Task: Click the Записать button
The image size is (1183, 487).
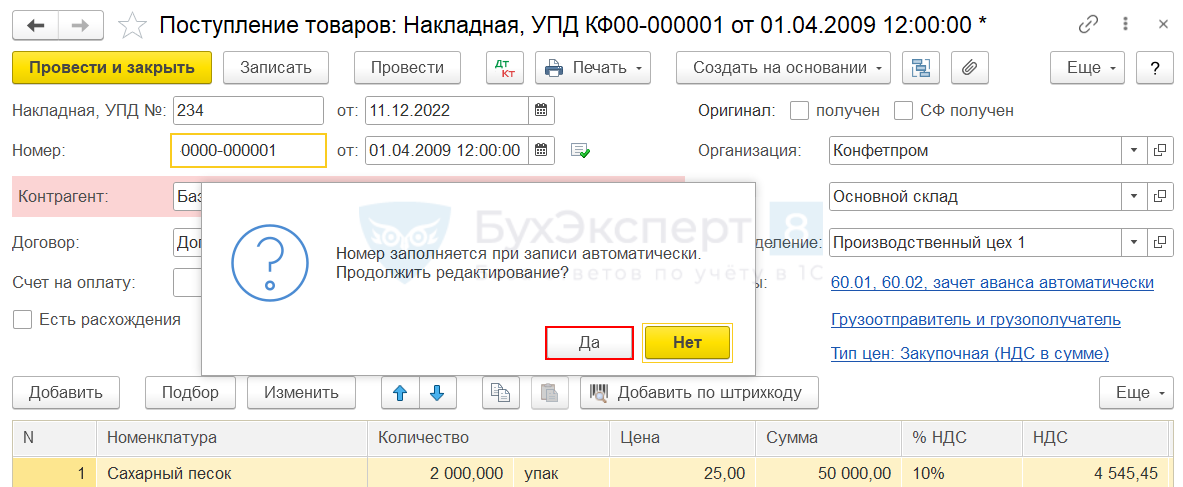Action: (276, 67)
